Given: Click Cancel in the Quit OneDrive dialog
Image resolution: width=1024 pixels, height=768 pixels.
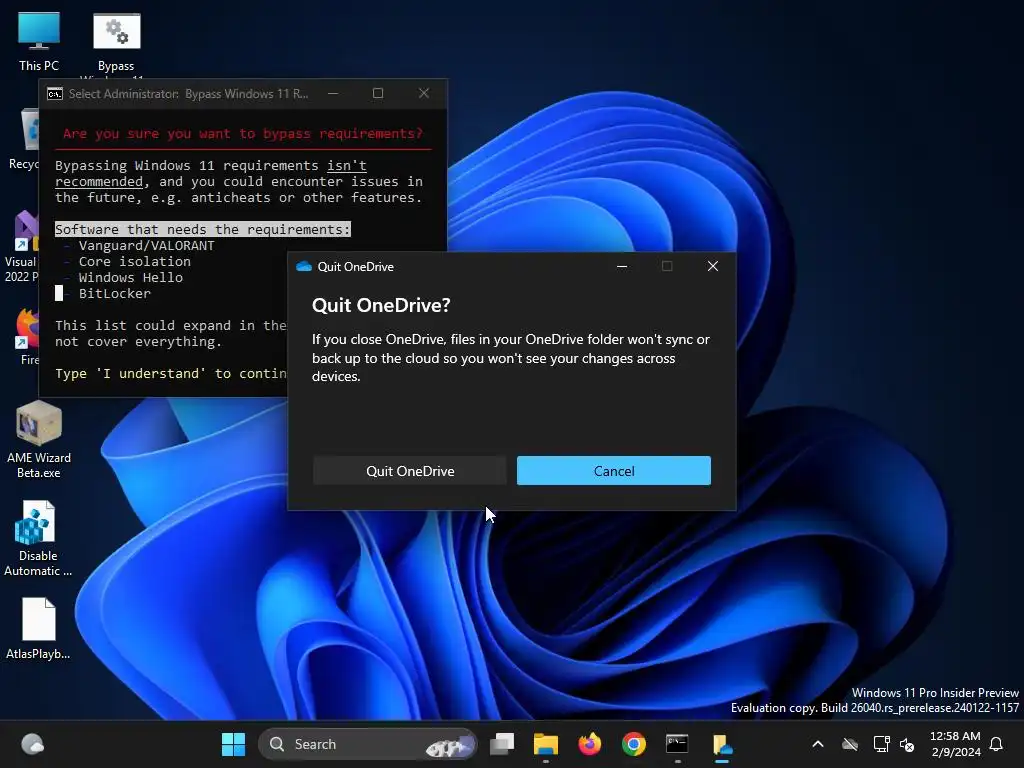Looking at the screenshot, I should 613,471.
